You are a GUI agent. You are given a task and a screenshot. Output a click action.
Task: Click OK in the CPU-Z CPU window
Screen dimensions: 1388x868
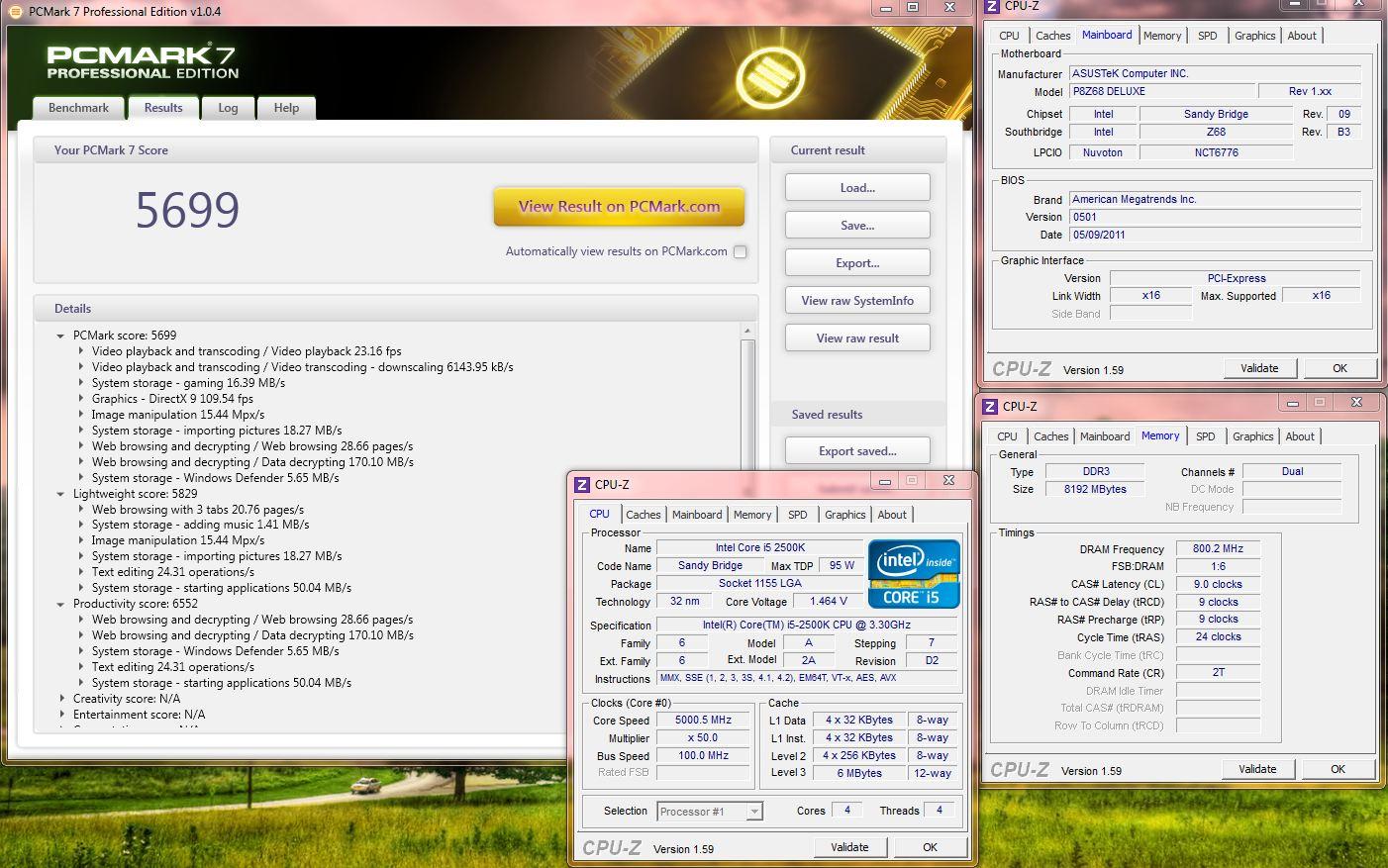[930, 847]
